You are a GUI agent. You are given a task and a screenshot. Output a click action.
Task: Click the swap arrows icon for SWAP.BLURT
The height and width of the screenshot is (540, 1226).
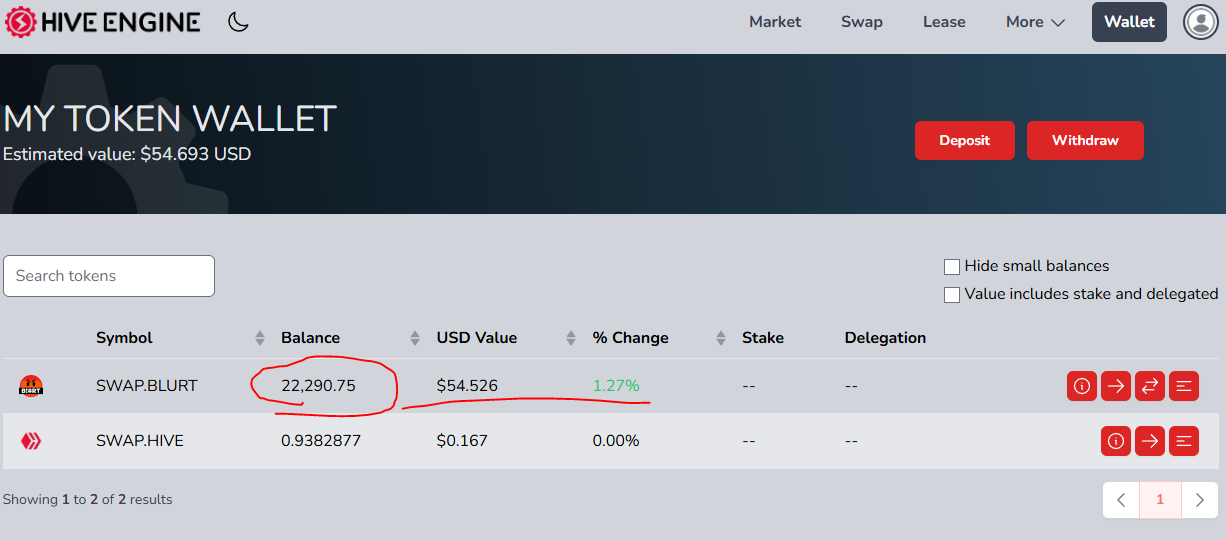pos(1150,386)
